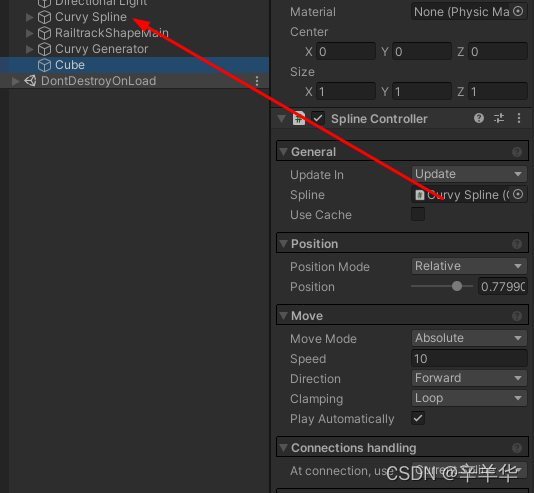Open help for Connections handling section
This screenshot has height=493, width=534.
pos(517,448)
